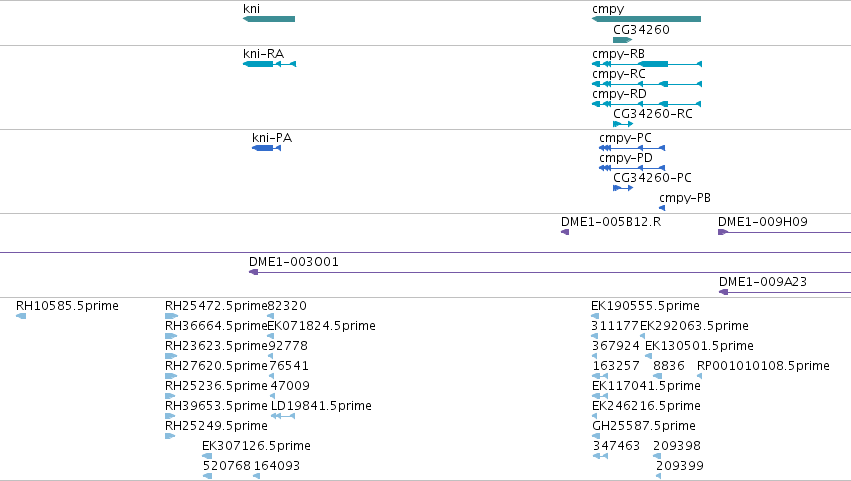Select the cmpy-RB transcript

coord(646,64)
